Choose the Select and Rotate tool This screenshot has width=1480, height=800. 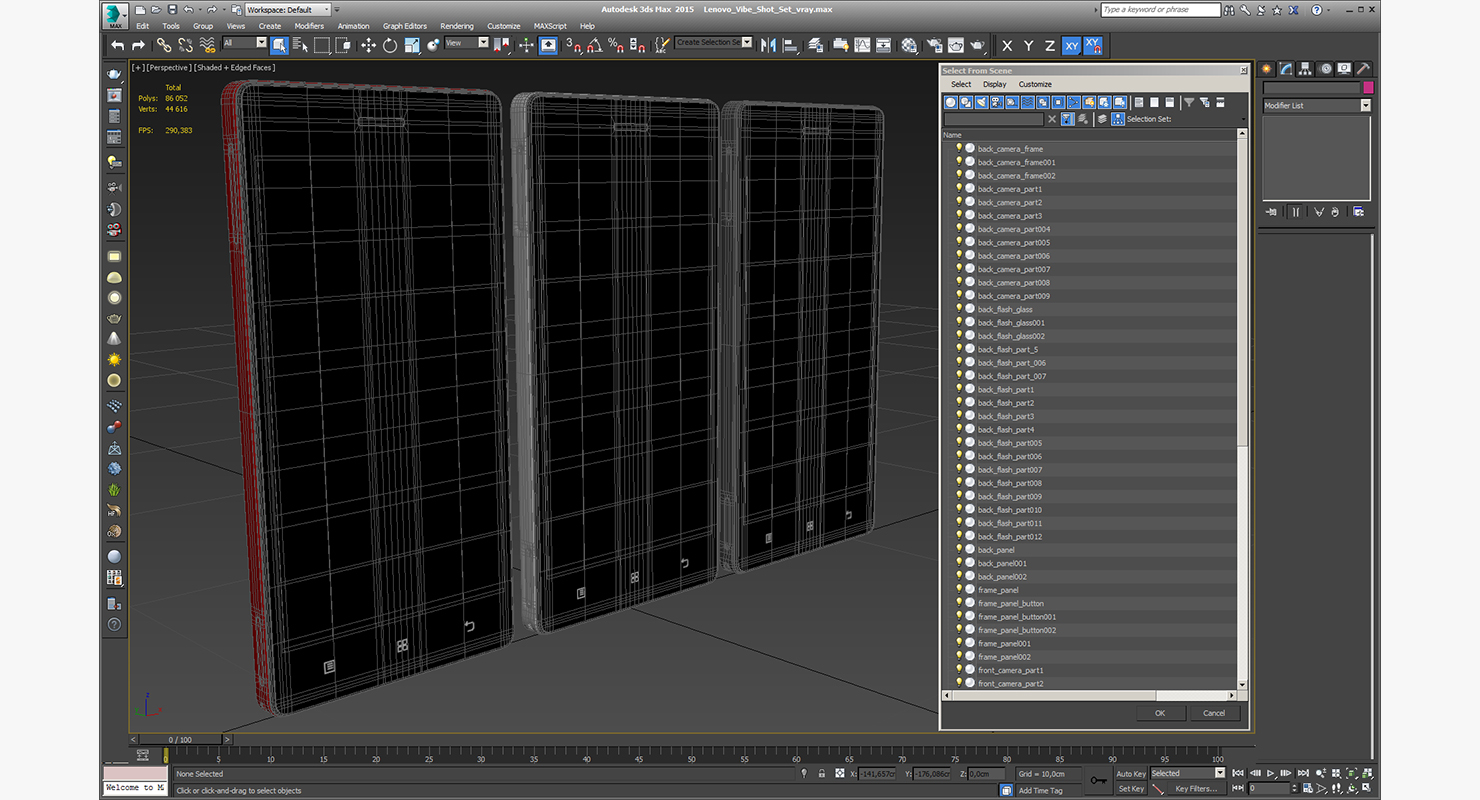click(389, 45)
